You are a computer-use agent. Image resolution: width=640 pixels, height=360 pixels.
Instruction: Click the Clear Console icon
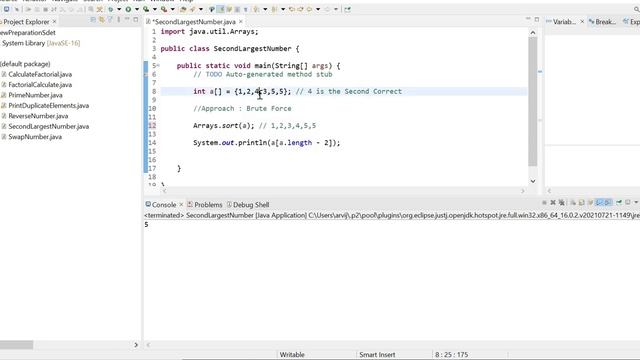573,202
